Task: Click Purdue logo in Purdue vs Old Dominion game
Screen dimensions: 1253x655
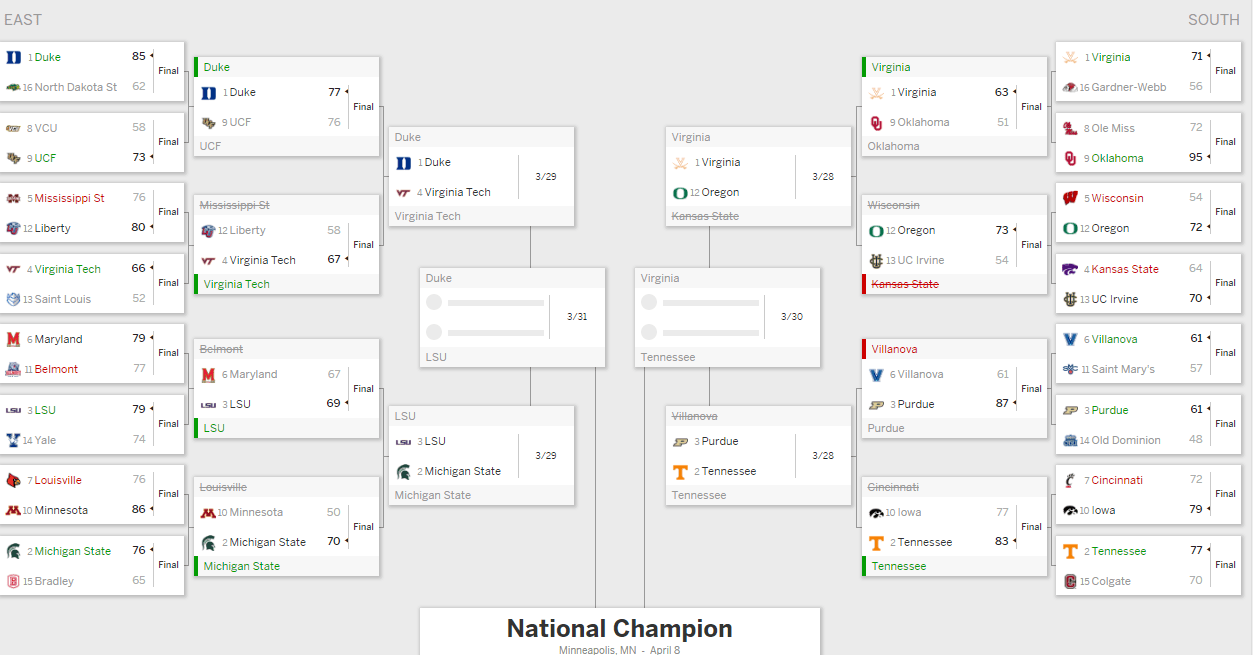Action: tap(1070, 410)
